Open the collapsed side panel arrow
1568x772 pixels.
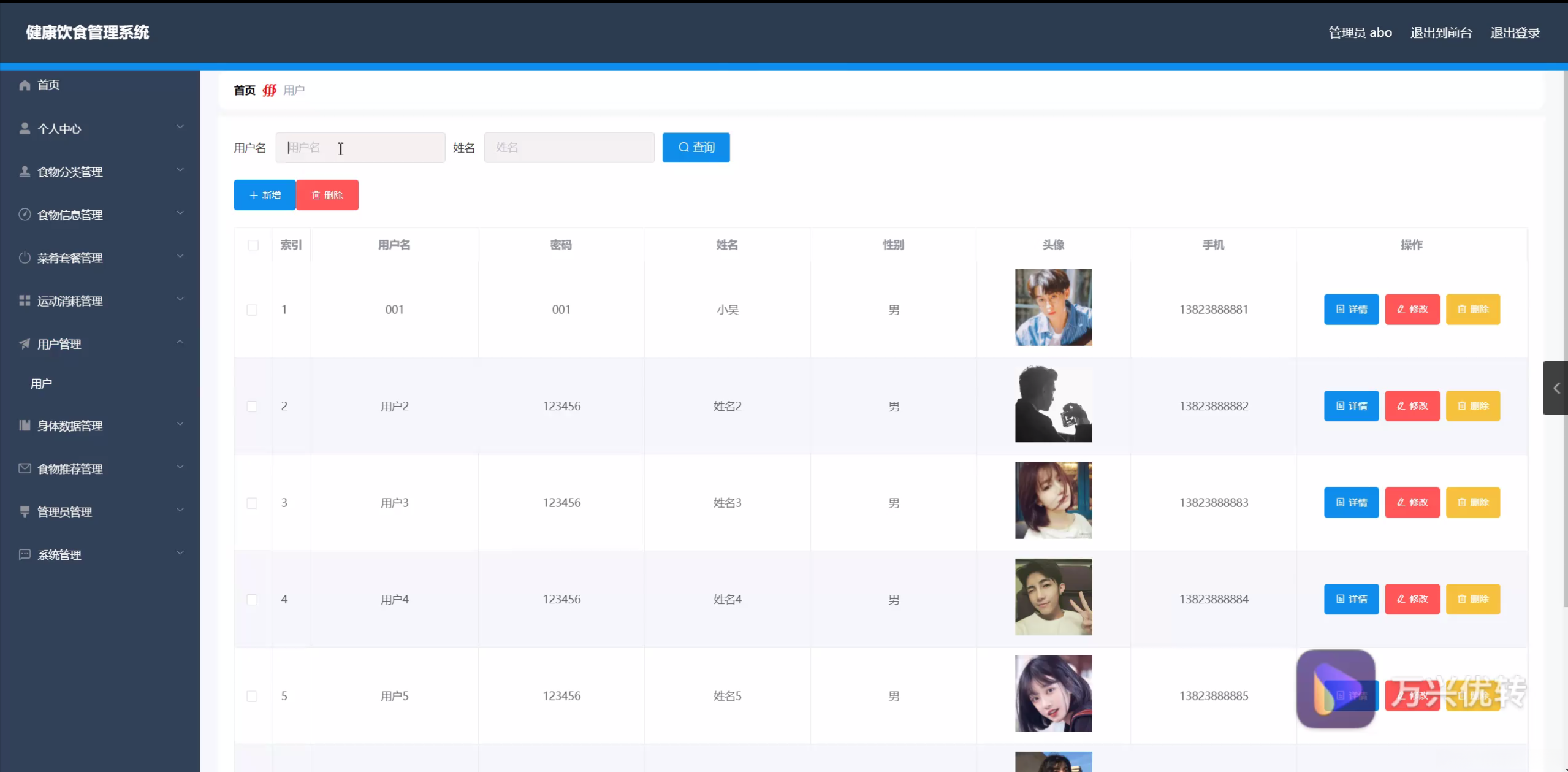pos(1556,388)
